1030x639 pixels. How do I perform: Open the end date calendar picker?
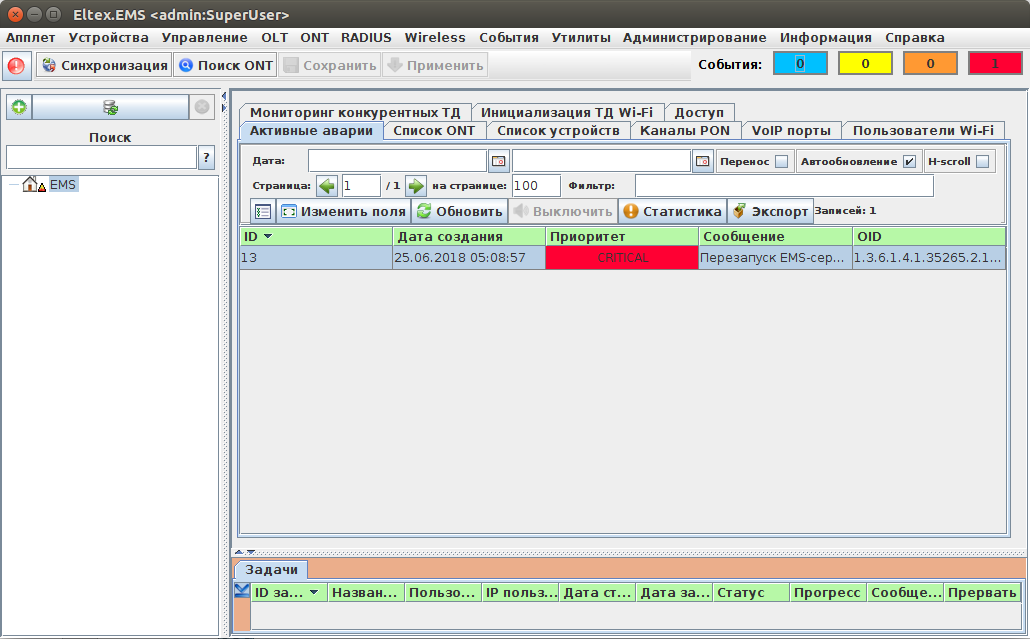point(703,161)
